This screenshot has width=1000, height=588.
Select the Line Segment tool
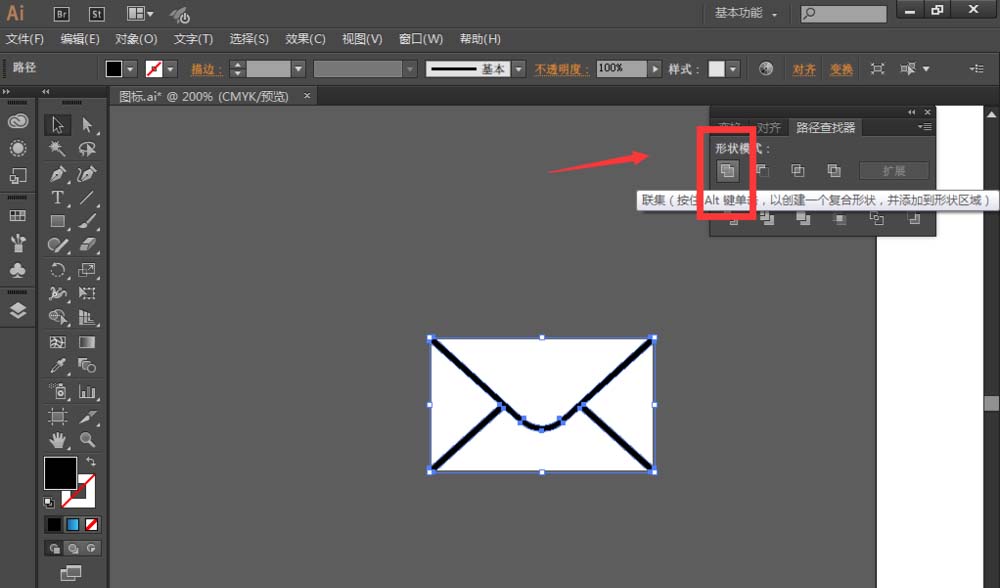click(87, 198)
